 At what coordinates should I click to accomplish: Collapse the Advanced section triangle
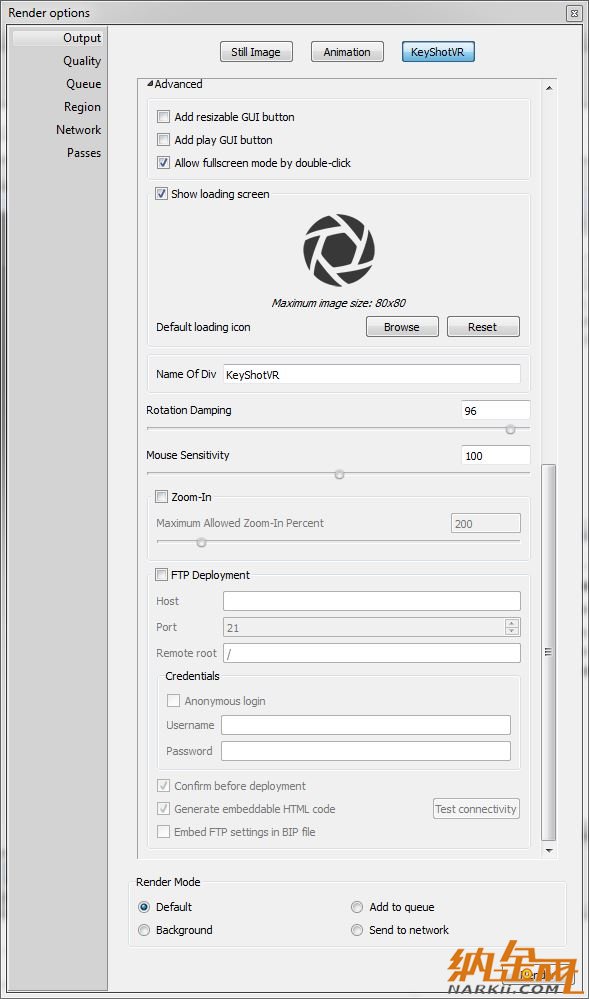point(150,83)
